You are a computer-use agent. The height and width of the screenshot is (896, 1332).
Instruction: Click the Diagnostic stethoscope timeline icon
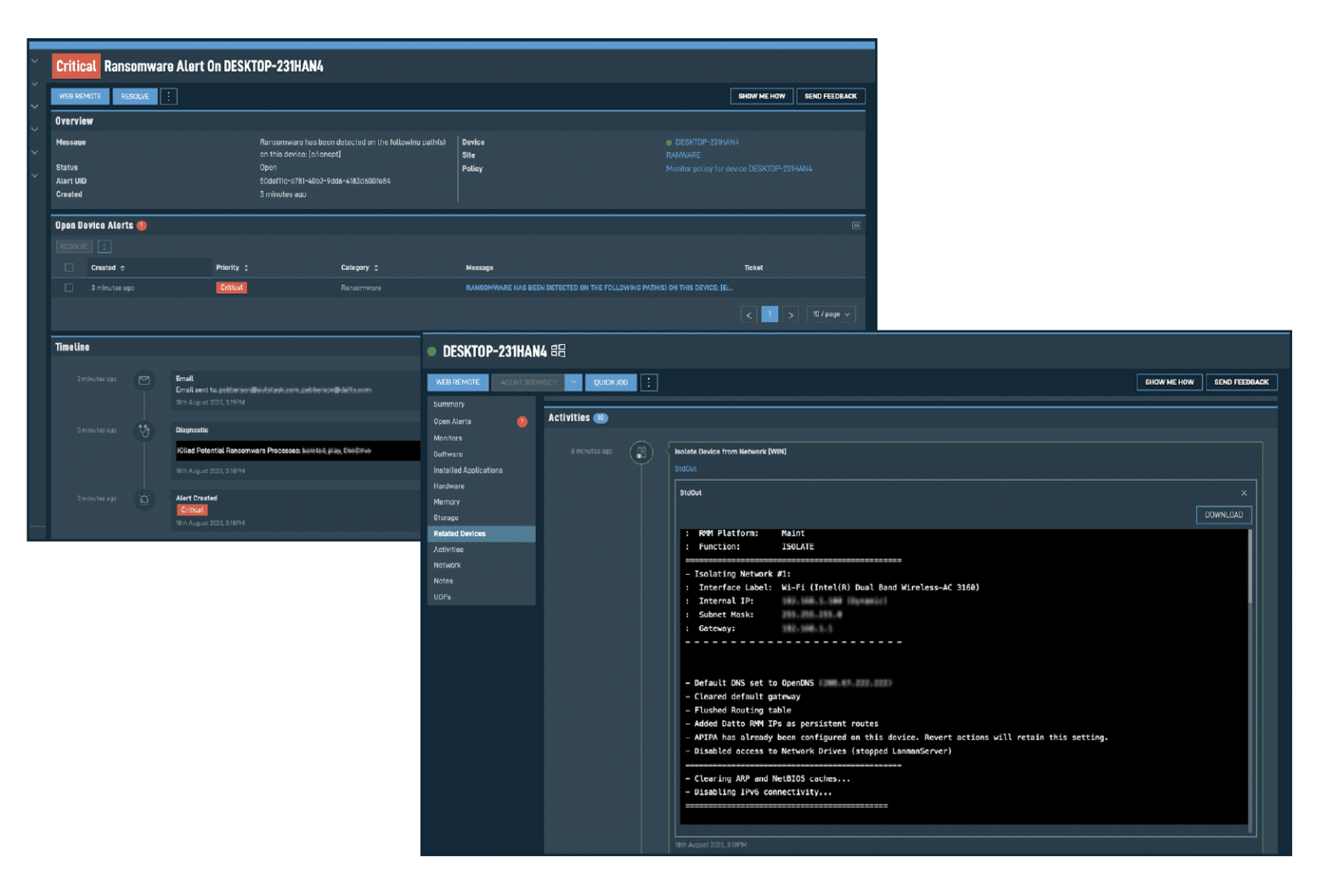(x=144, y=431)
